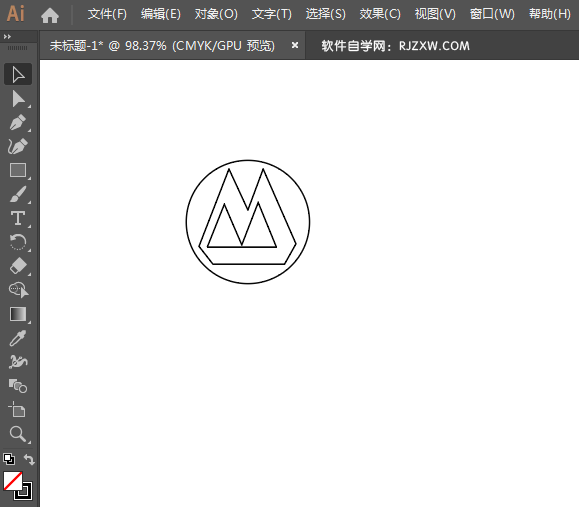Open the 帮助(H) menu
The image size is (579, 507).
click(549, 14)
